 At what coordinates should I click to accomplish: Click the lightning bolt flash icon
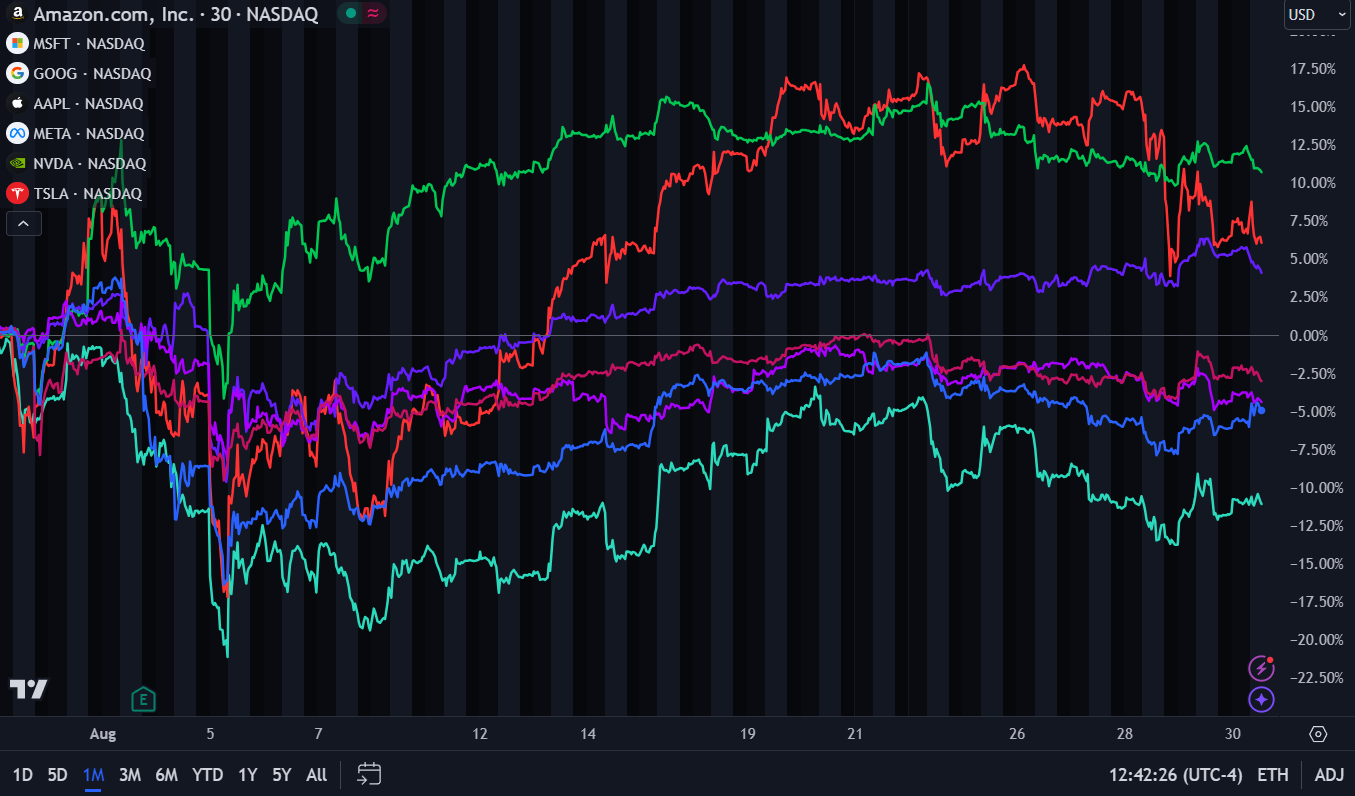(x=1262, y=667)
